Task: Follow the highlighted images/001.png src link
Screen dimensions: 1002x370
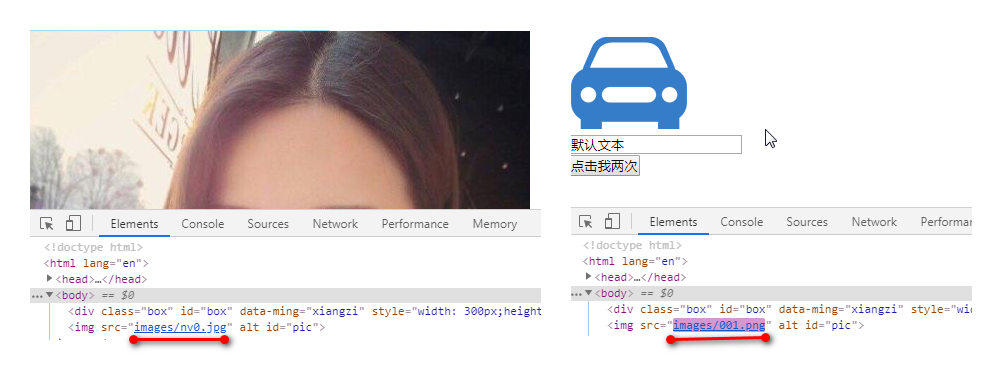Action: click(719, 325)
